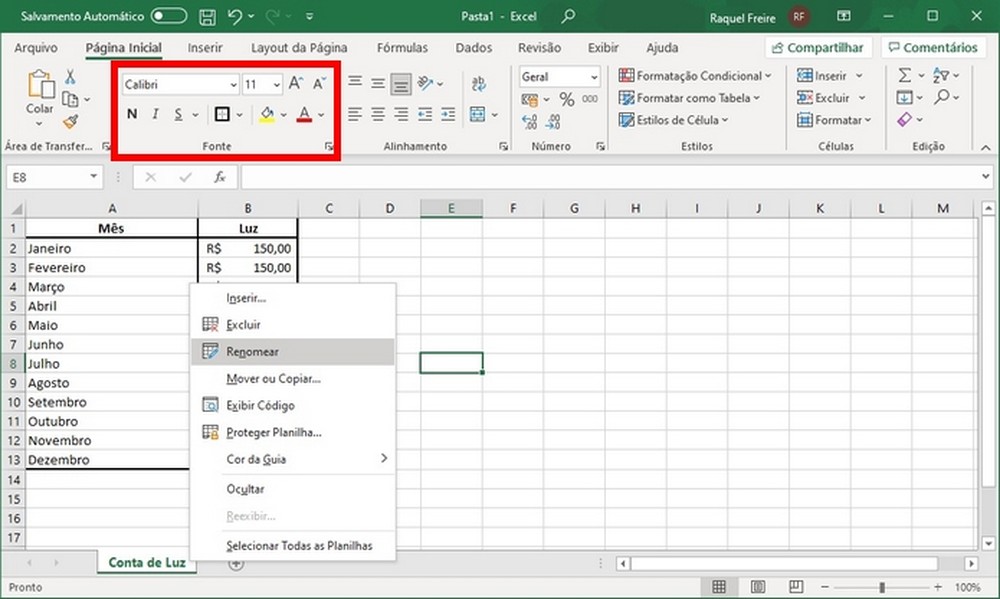
Task: Open the Inserir ribbon tab
Action: tap(205, 48)
